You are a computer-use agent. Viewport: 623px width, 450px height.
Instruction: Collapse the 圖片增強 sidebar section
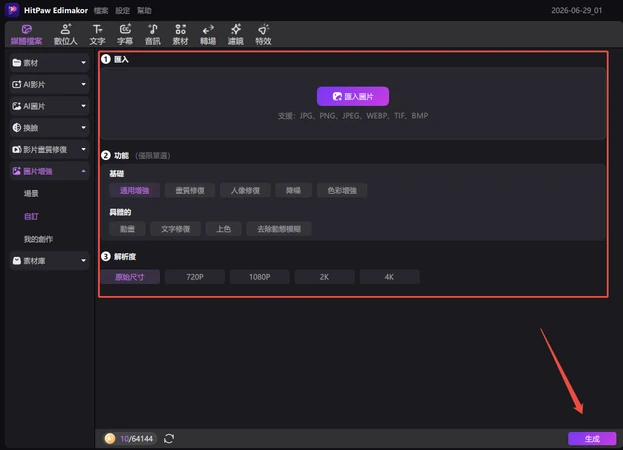coord(49,171)
